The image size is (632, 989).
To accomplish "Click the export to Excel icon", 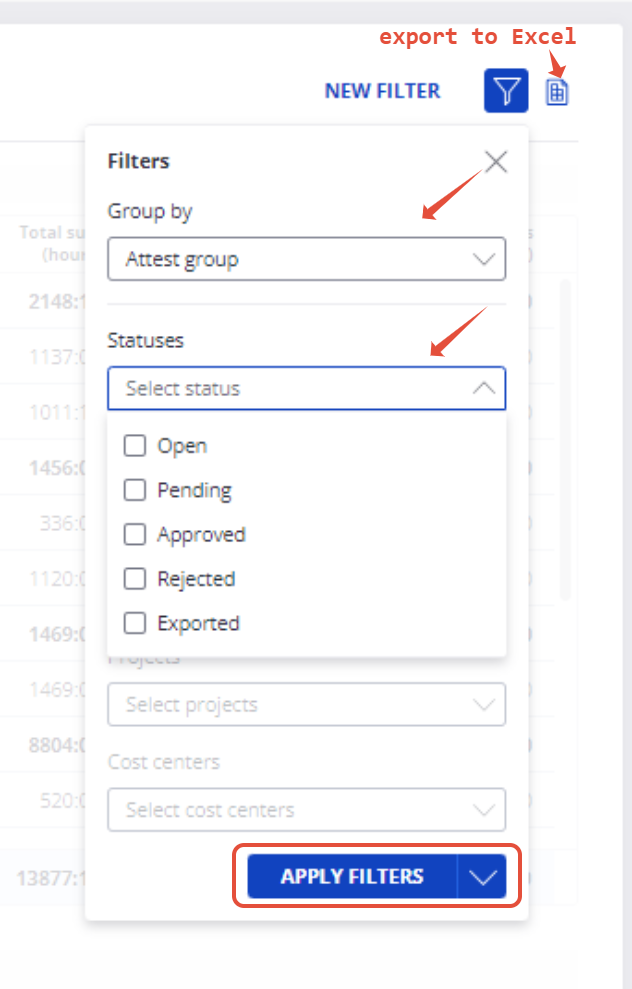I will pyautogui.click(x=557, y=92).
